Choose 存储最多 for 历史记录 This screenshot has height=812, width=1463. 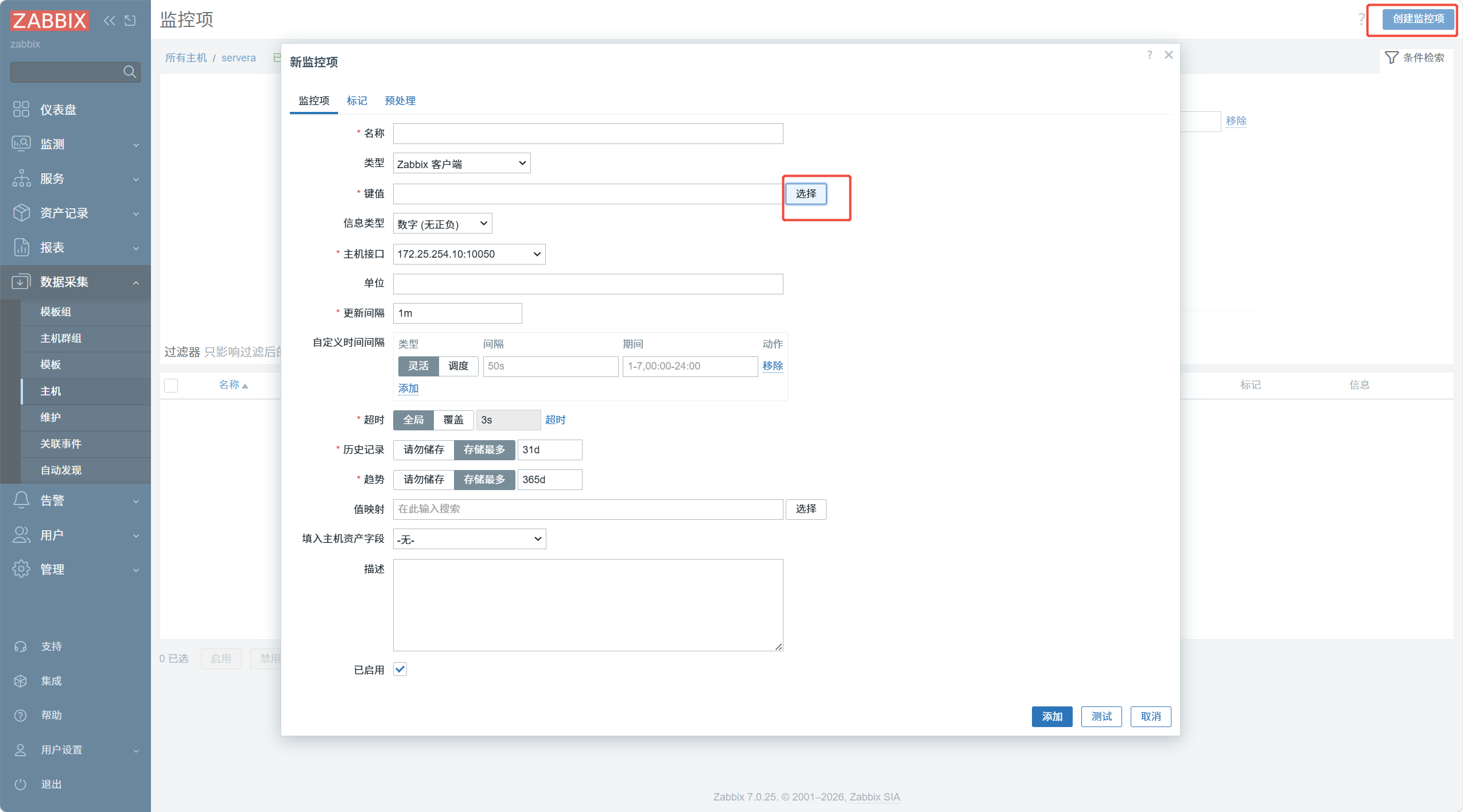[x=484, y=450]
